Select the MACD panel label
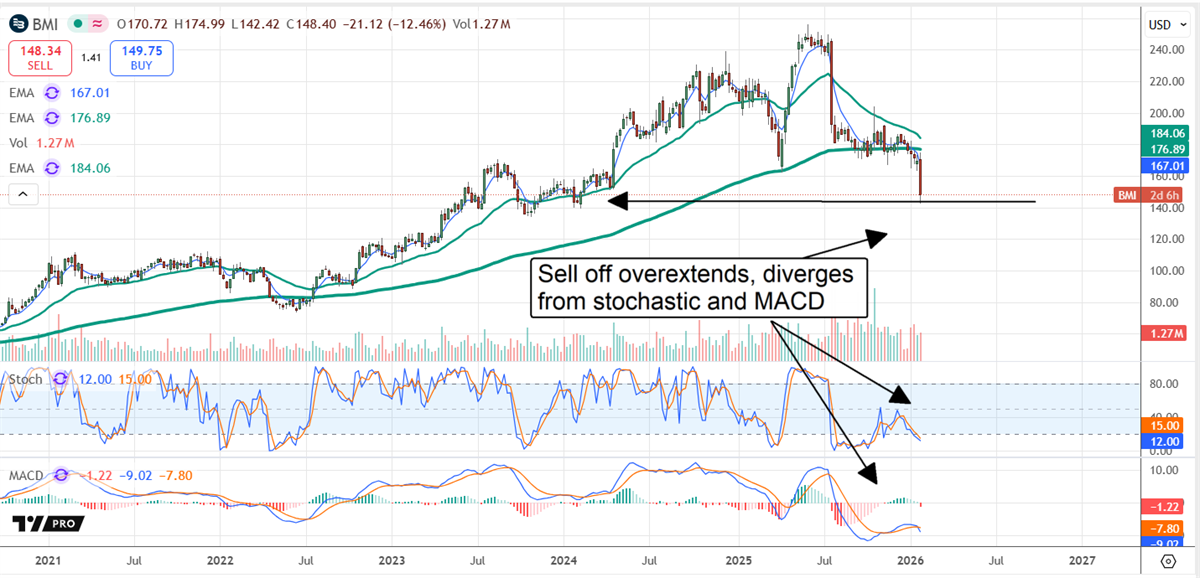1200x578 pixels. point(25,476)
